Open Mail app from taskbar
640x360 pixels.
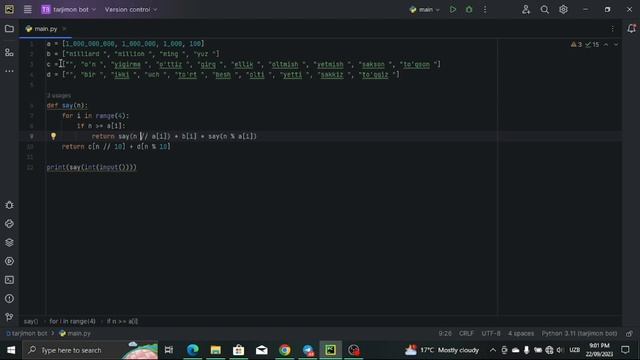click(x=262, y=350)
